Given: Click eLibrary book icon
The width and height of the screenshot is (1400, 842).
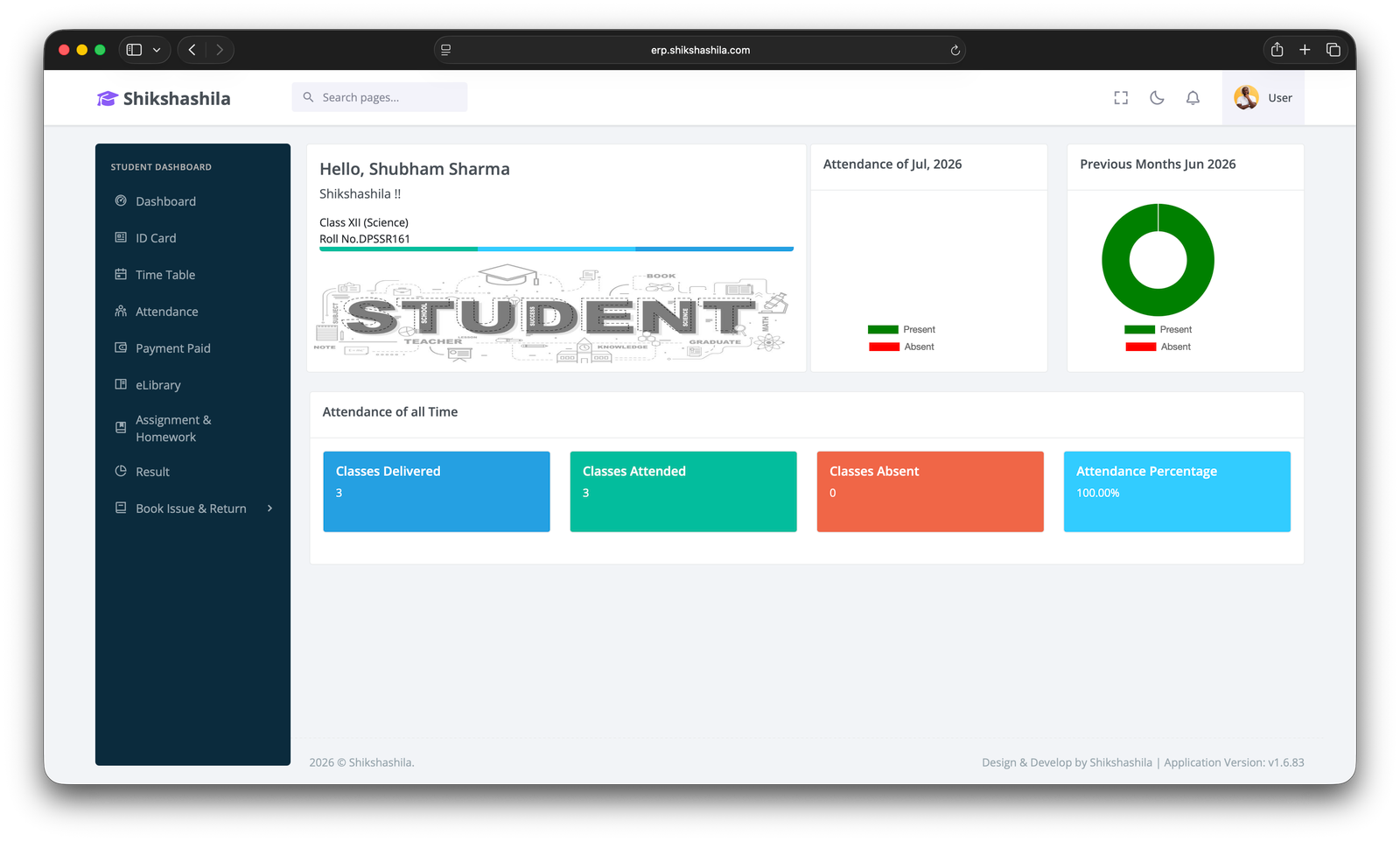Looking at the screenshot, I should click(x=121, y=384).
